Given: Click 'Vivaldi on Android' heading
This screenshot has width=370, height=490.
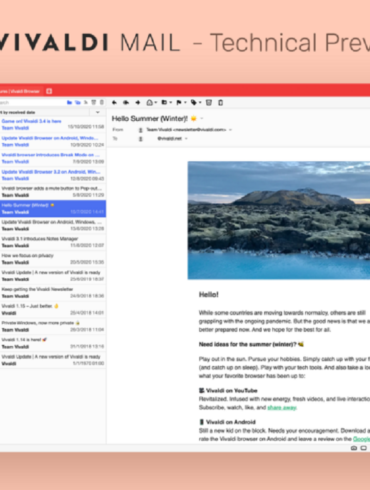Looking at the screenshot, I should (x=230, y=422).
